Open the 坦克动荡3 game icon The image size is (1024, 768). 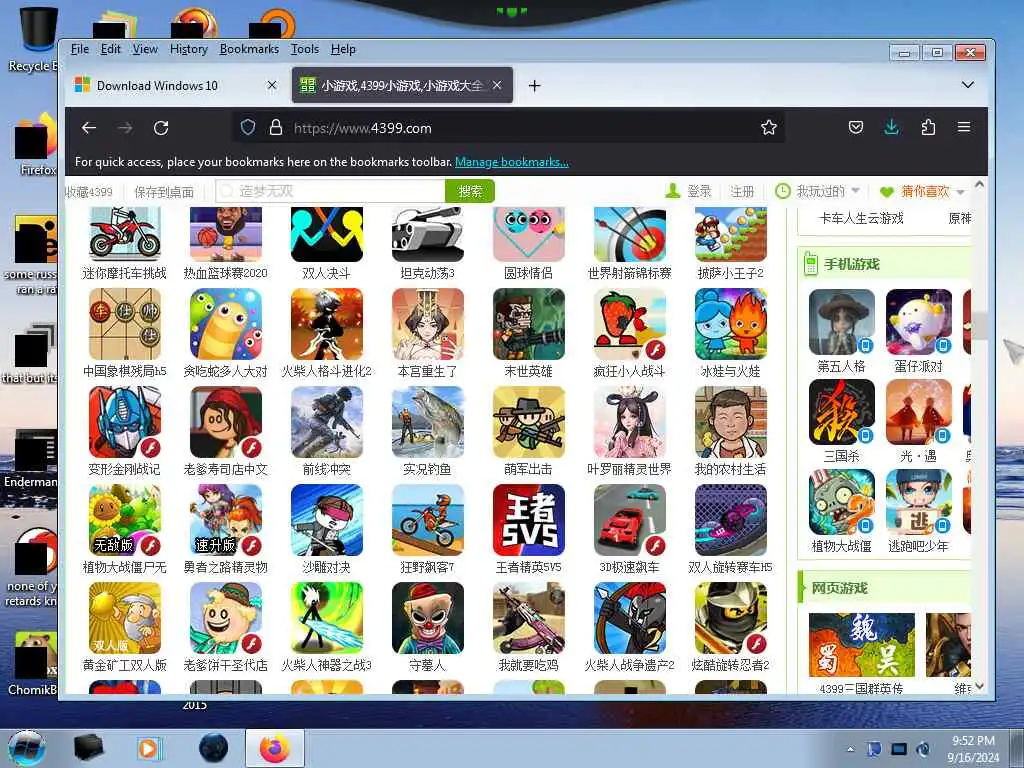(x=428, y=234)
